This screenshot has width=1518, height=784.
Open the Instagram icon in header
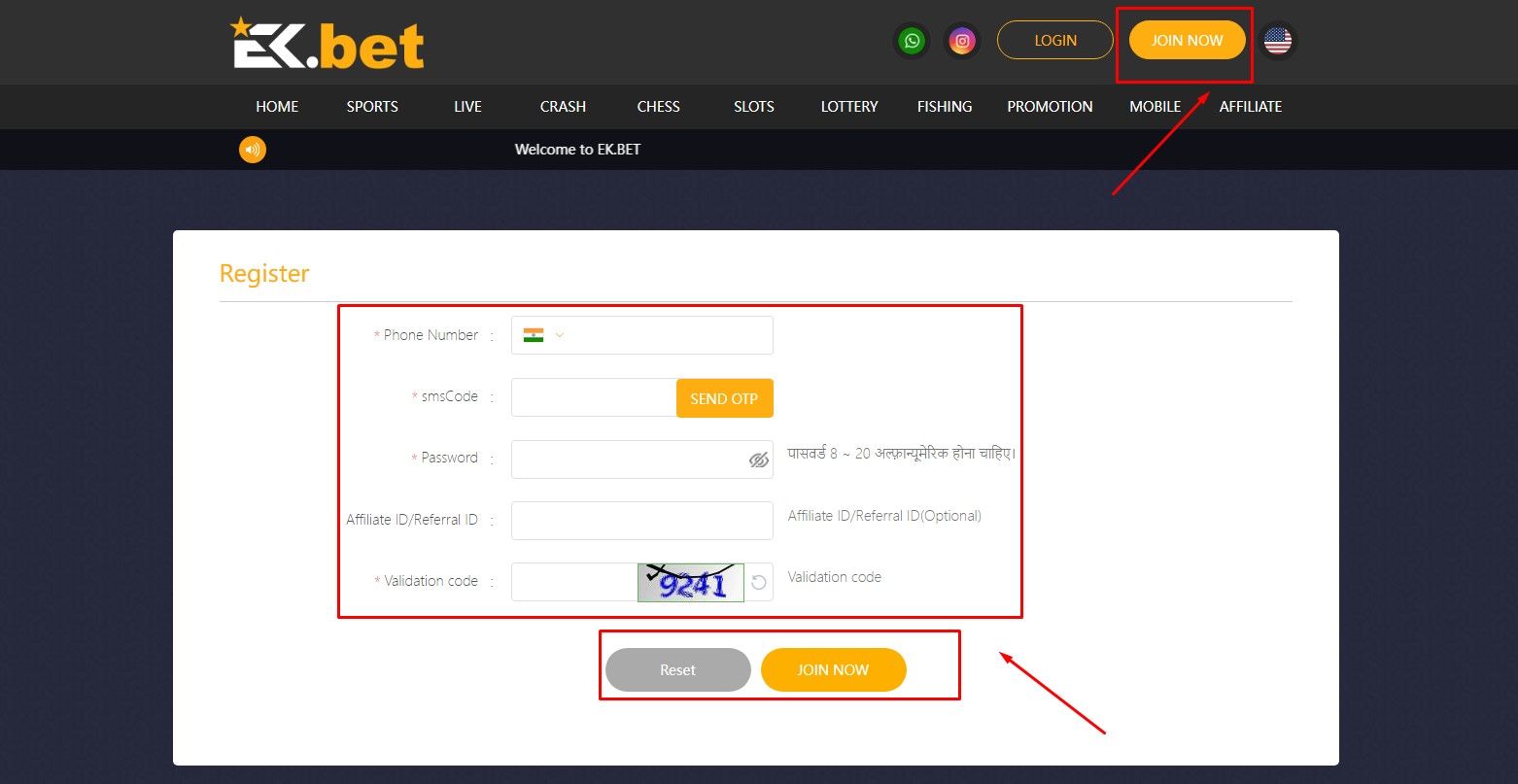(962, 41)
